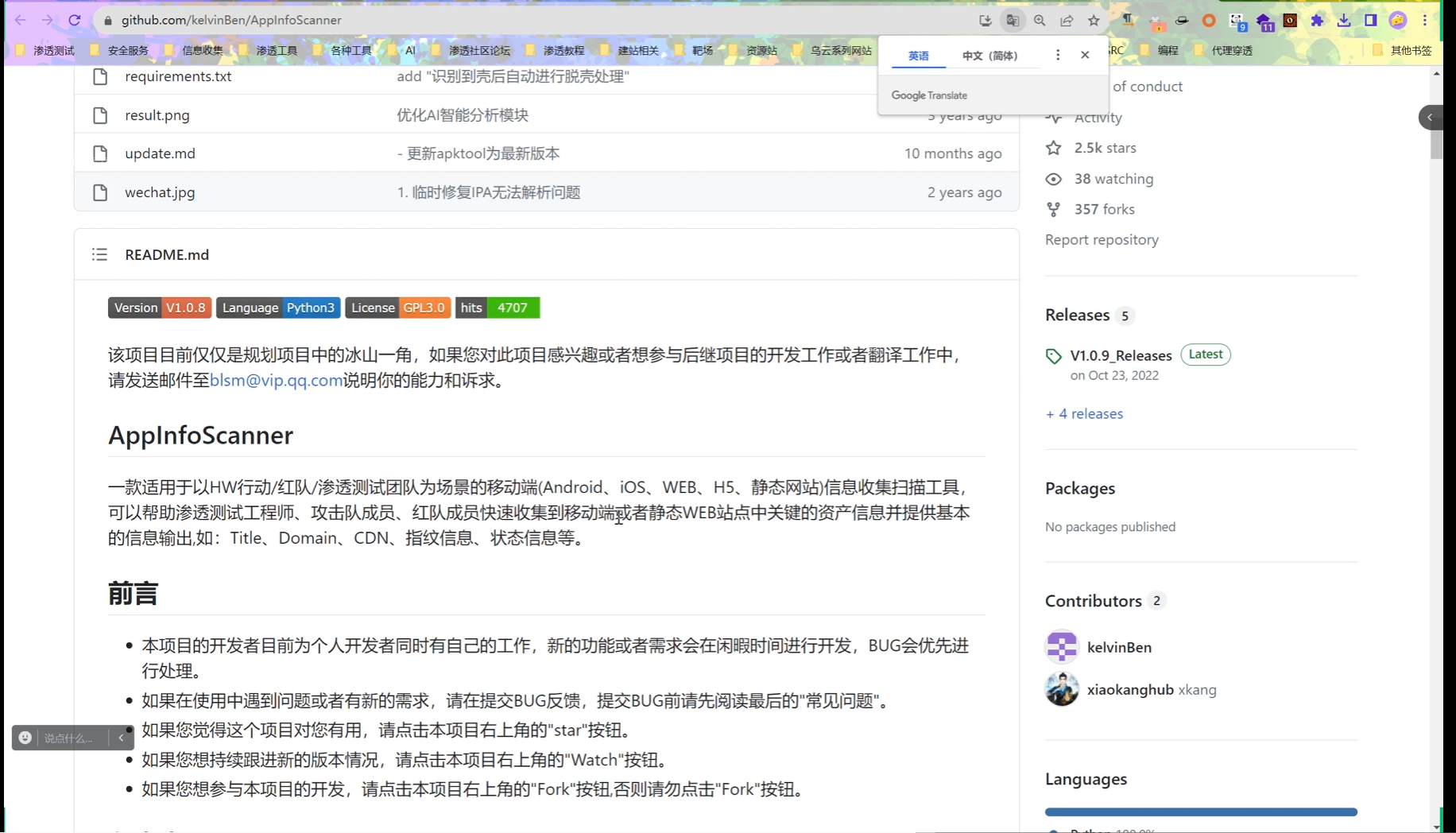Viewport: 1456px width, 833px height.
Task: Close the Google Translate popup
Action: [x=1085, y=55]
